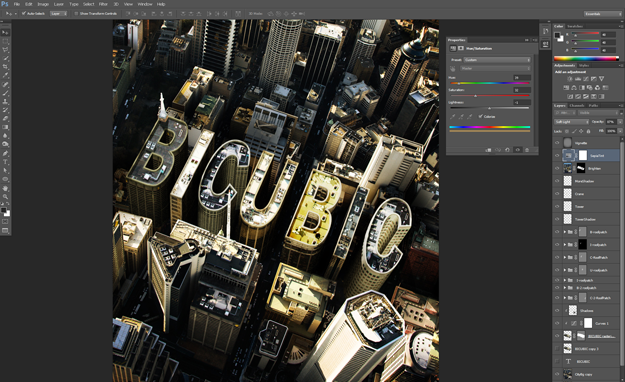
Task: Delete adjustment via Properties trash icon
Action: (x=527, y=150)
